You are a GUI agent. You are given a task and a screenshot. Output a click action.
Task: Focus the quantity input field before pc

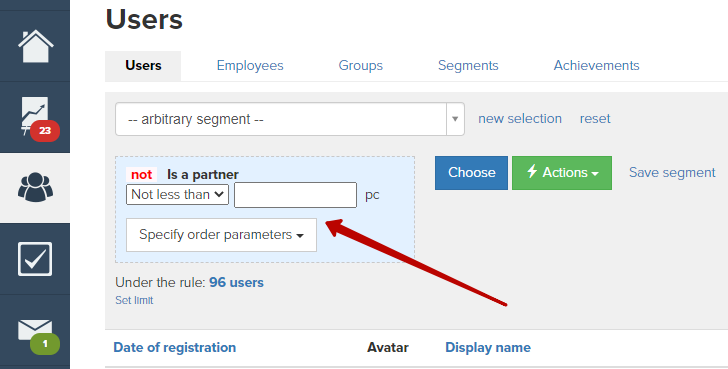[x=295, y=195]
